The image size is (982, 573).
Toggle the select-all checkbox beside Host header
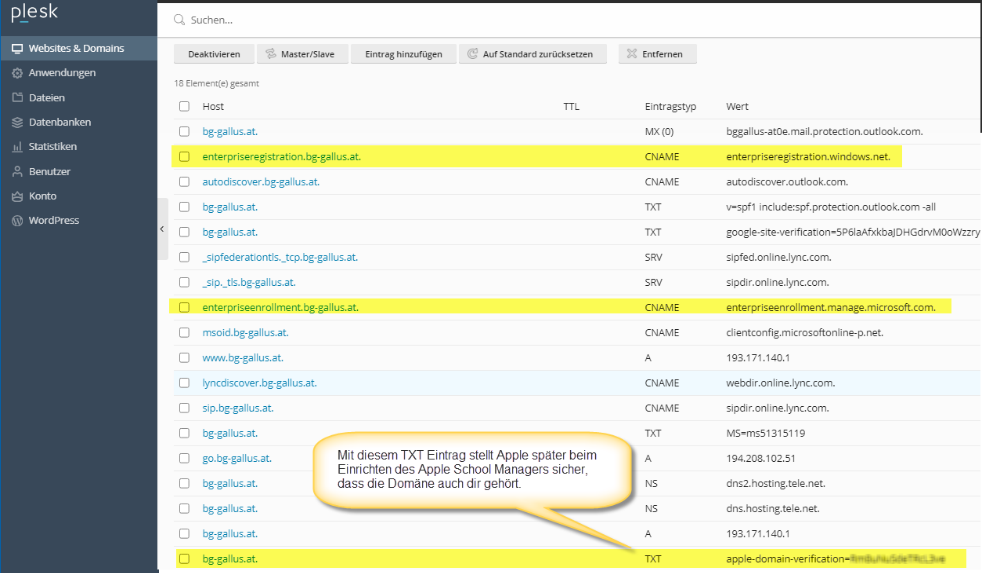[184, 106]
